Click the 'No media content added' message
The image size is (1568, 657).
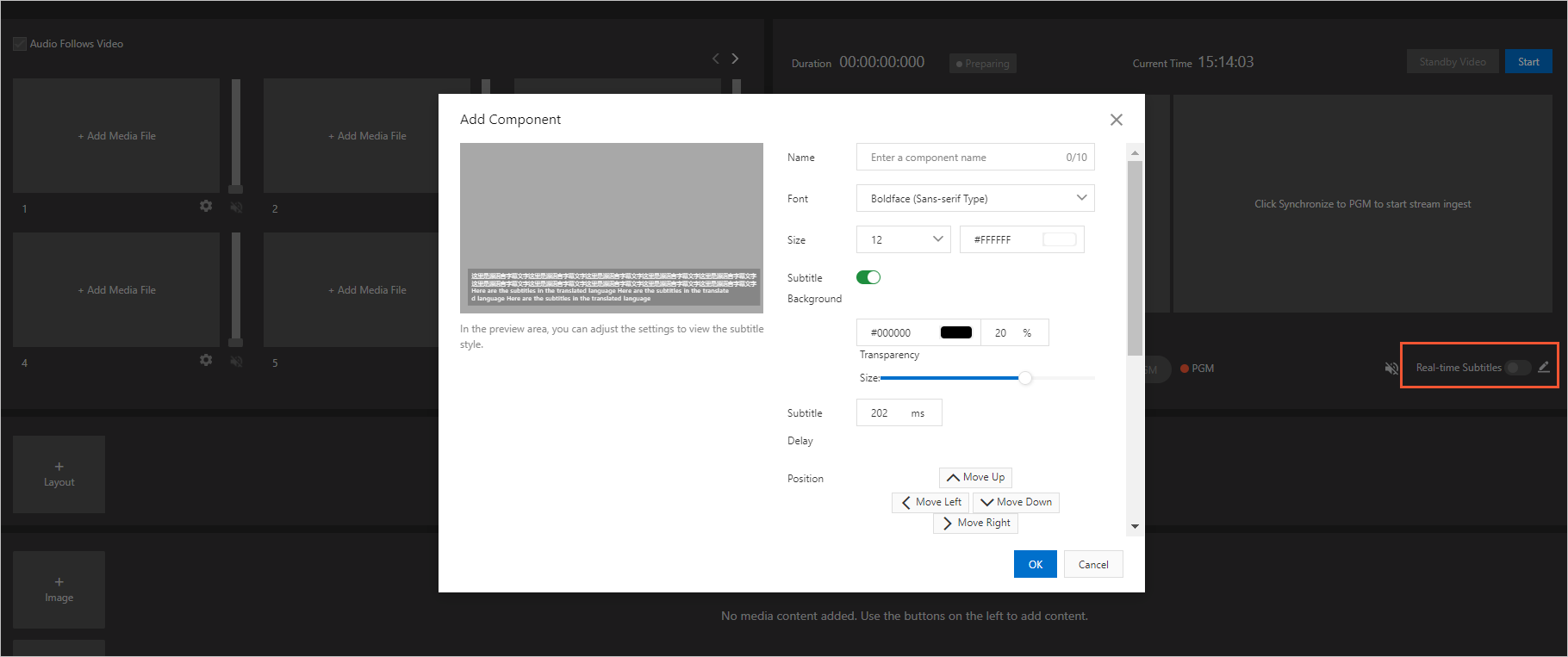pyautogui.click(x=905, y=616)
